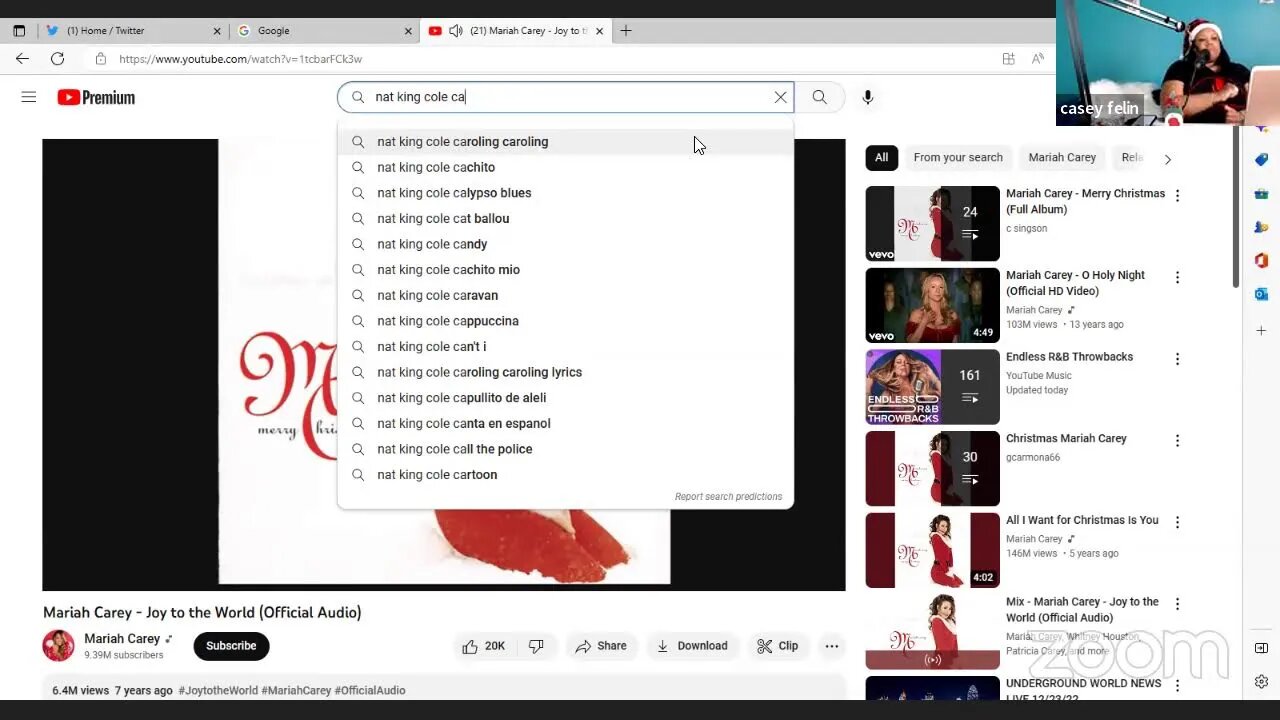Dislike the video with thumbs down
This screenshot has width=1280, height=720.
[x=537, y=646]
